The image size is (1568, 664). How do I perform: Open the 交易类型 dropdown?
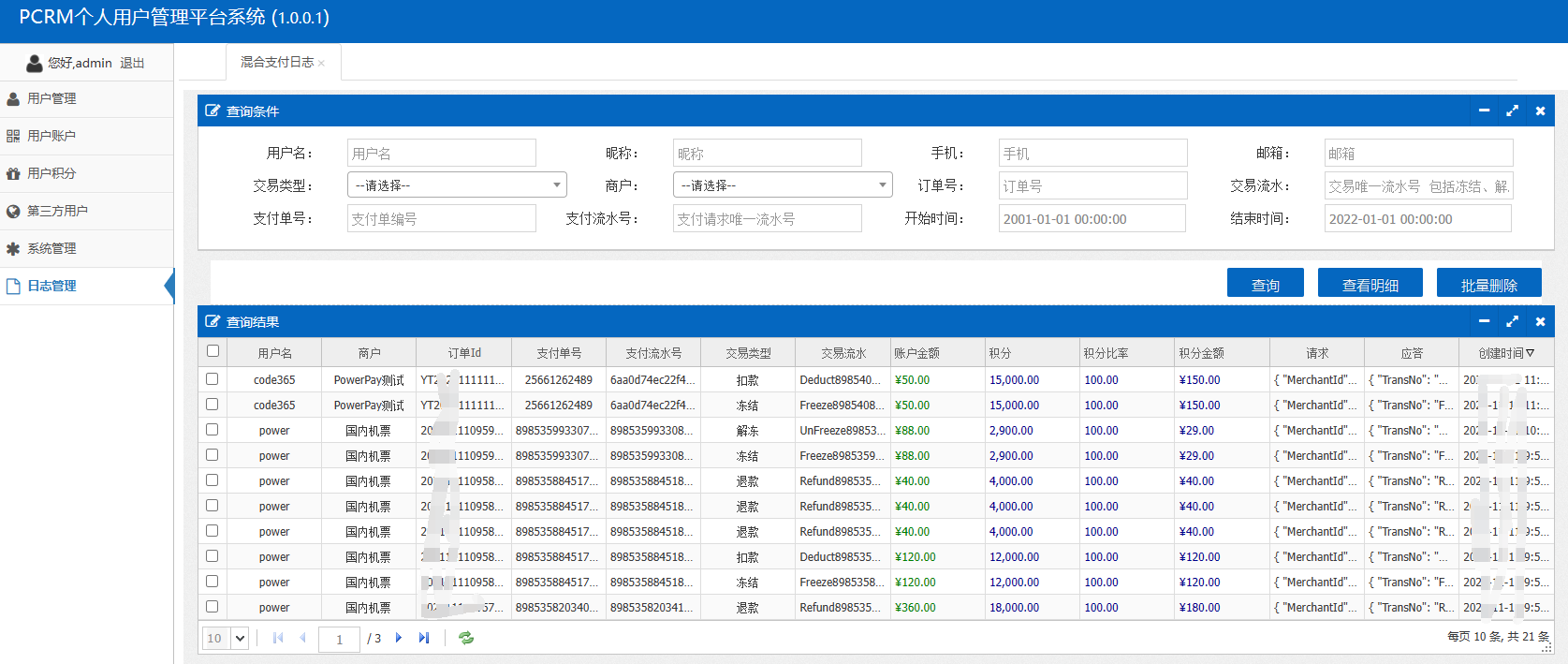(x=457, y=185)
